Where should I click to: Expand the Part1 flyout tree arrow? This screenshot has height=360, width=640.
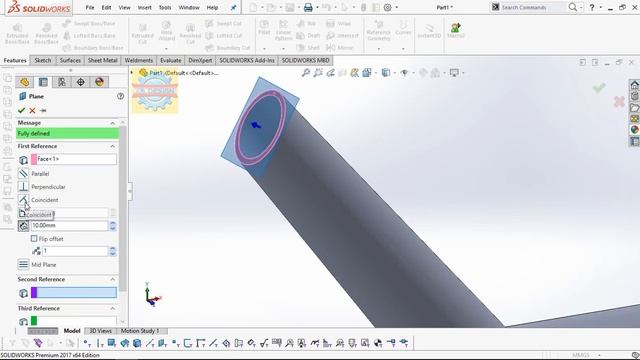coord(132,73)
